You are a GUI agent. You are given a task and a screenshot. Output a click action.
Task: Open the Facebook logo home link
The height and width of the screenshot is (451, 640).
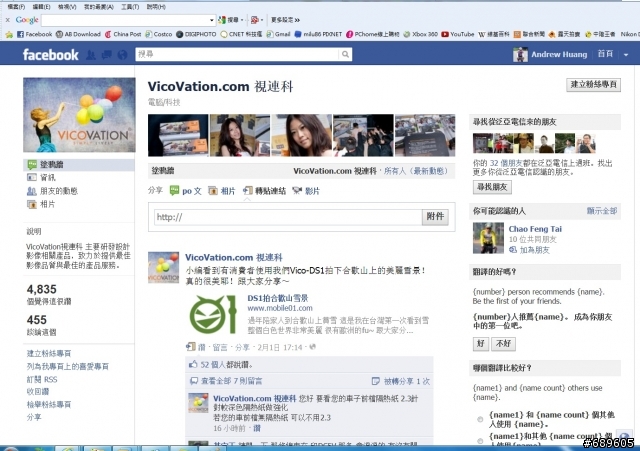[50, 55]
